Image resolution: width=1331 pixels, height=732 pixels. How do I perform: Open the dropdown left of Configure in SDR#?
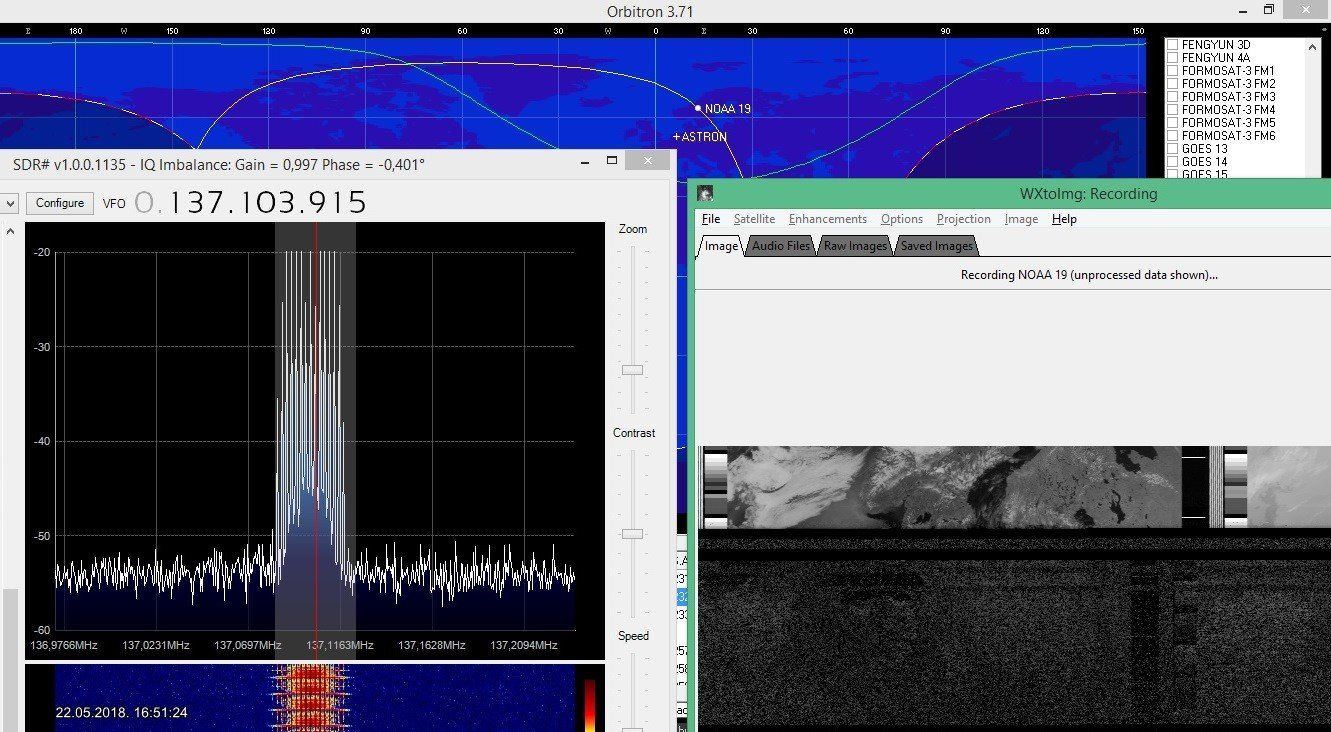click(10, 203)
